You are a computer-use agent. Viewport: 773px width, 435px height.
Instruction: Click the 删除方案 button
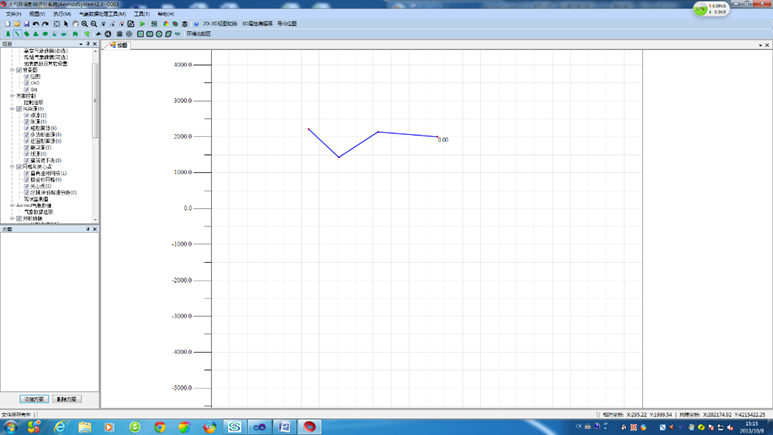coord(67,399)
